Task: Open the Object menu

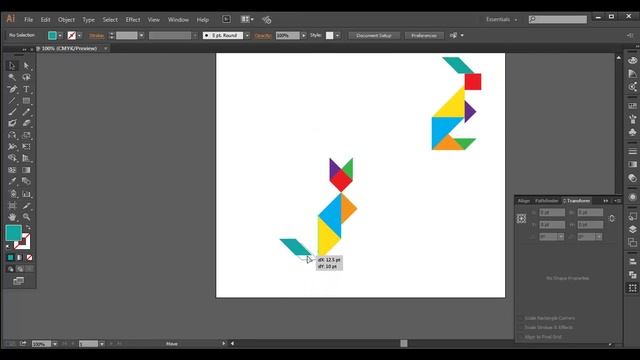Action: [66, 20]
